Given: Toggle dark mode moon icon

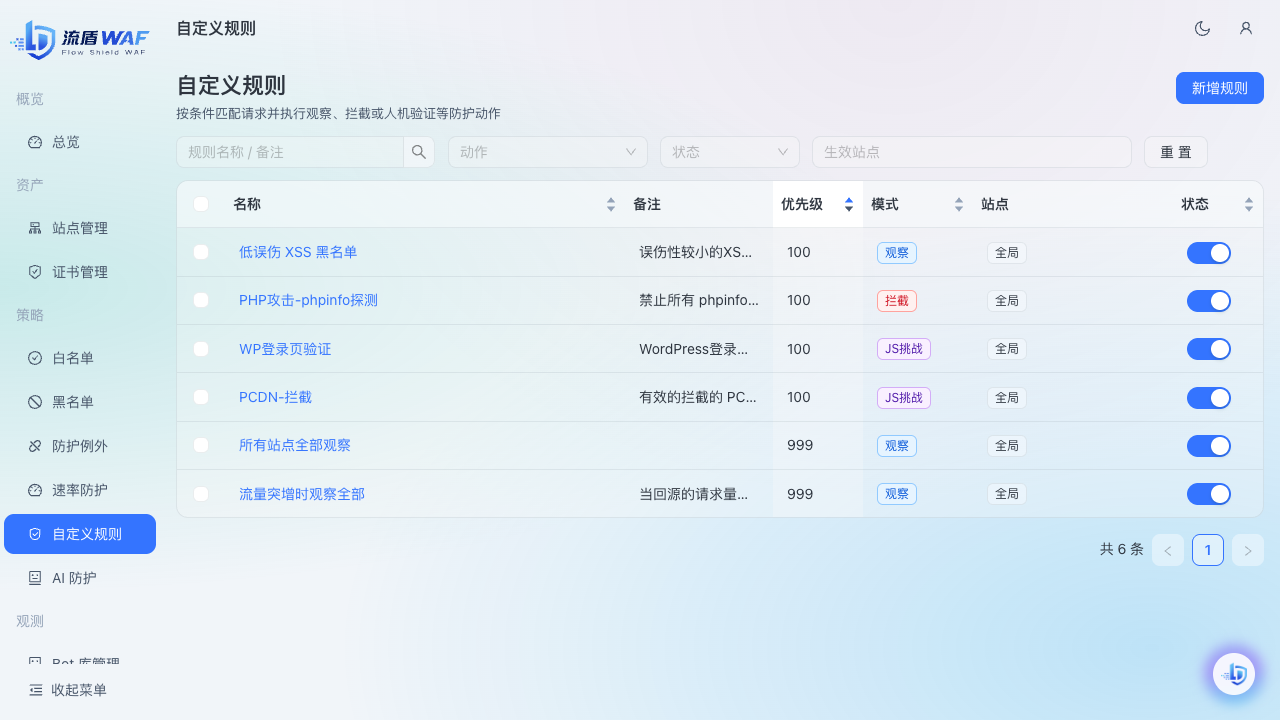Looking at the screenshot, I should tap(1203, 28).
